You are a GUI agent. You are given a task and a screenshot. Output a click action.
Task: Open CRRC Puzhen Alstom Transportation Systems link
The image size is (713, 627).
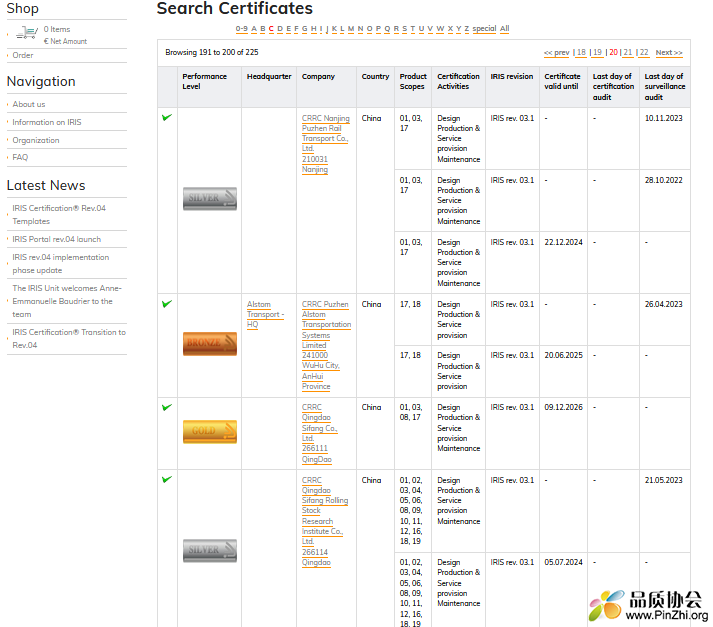pyautogui.click(x=326, y=346)
